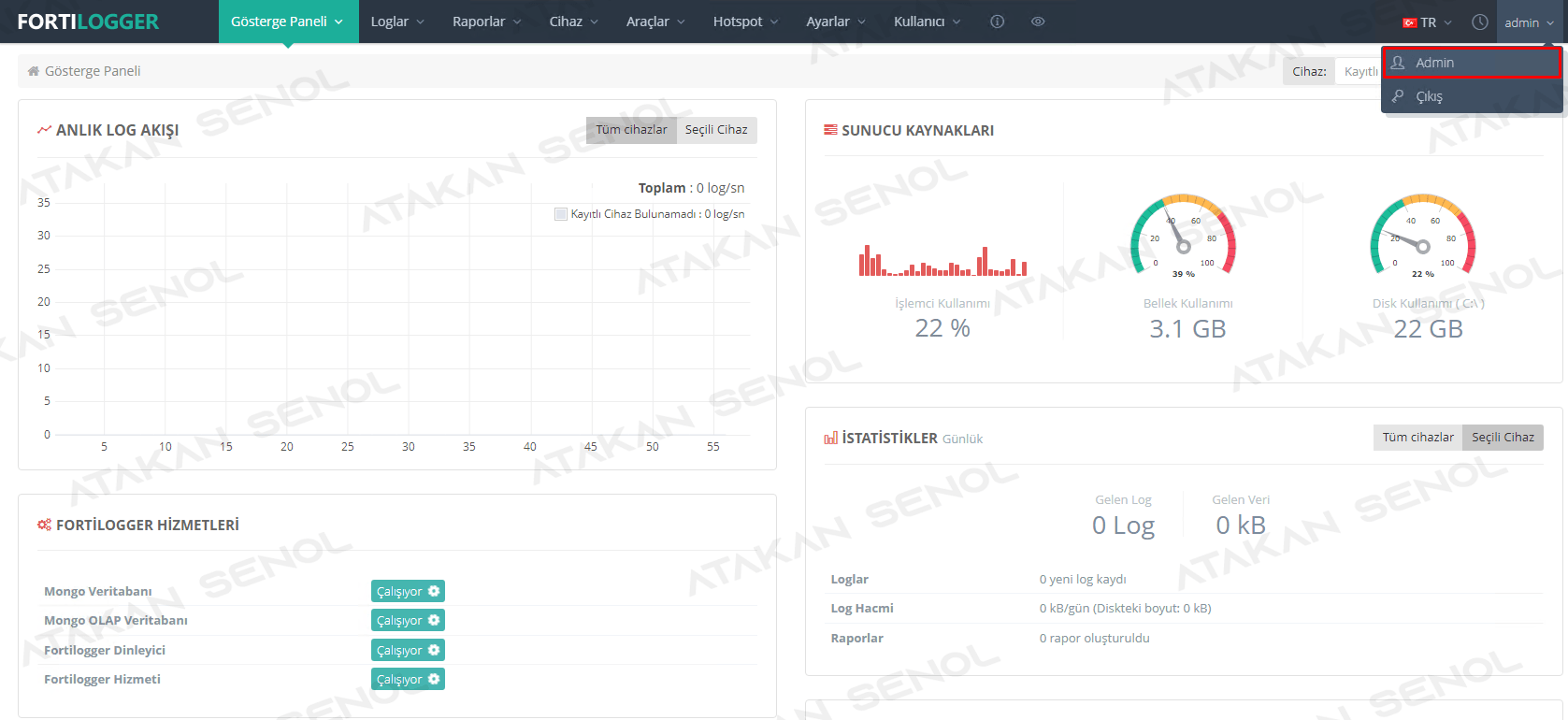Click the Turkish flag icon
Image resolution: width=1568 pixels, height=720 pixels.
(1409, 22)
